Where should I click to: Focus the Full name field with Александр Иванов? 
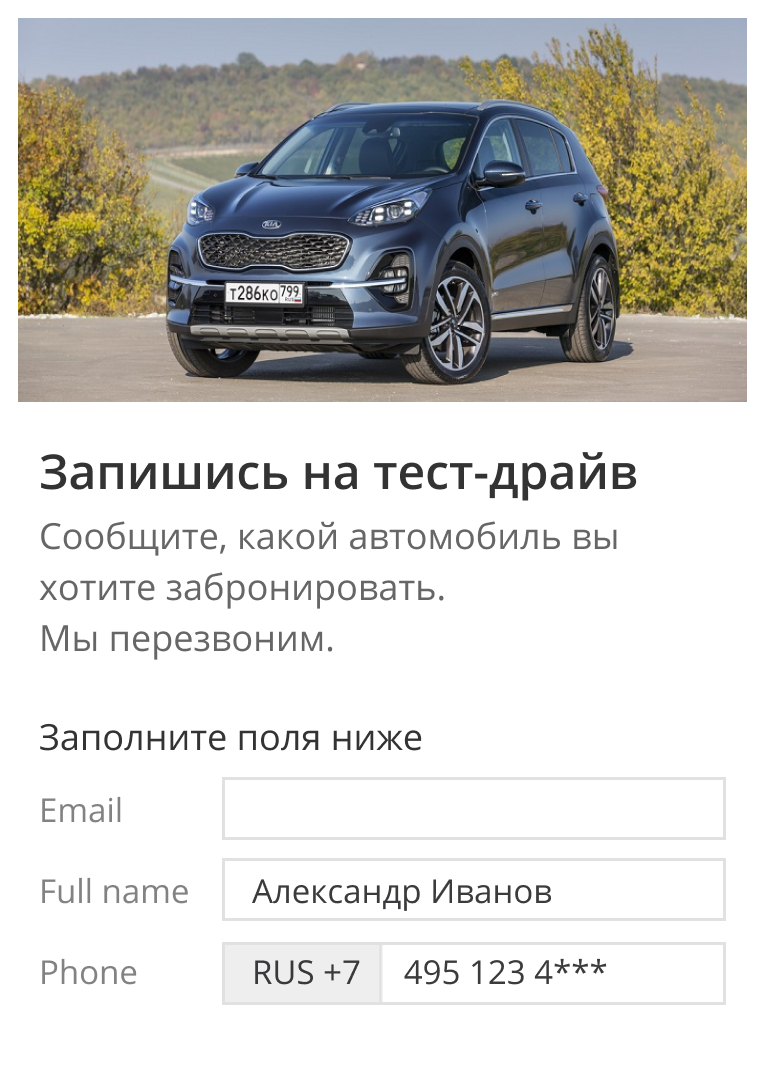473,890
